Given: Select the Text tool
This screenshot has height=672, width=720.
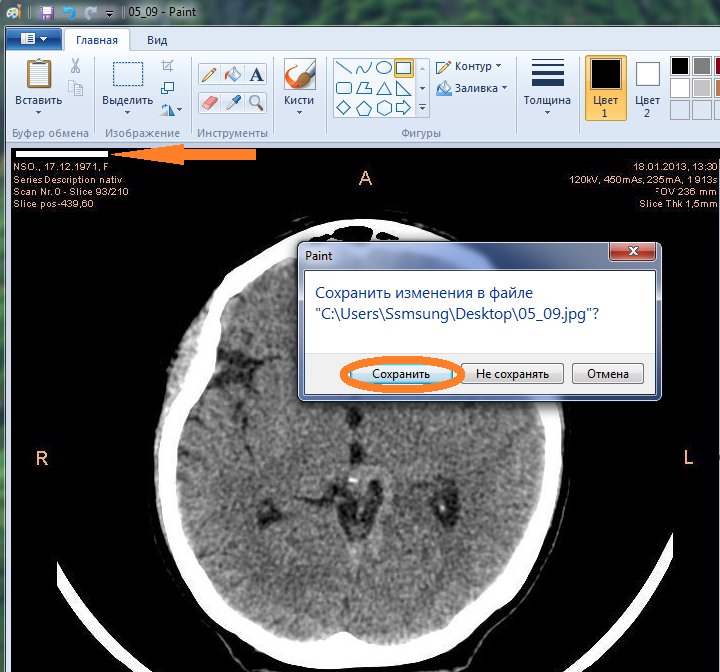Looking at the screenshot, I should [256, 74].
